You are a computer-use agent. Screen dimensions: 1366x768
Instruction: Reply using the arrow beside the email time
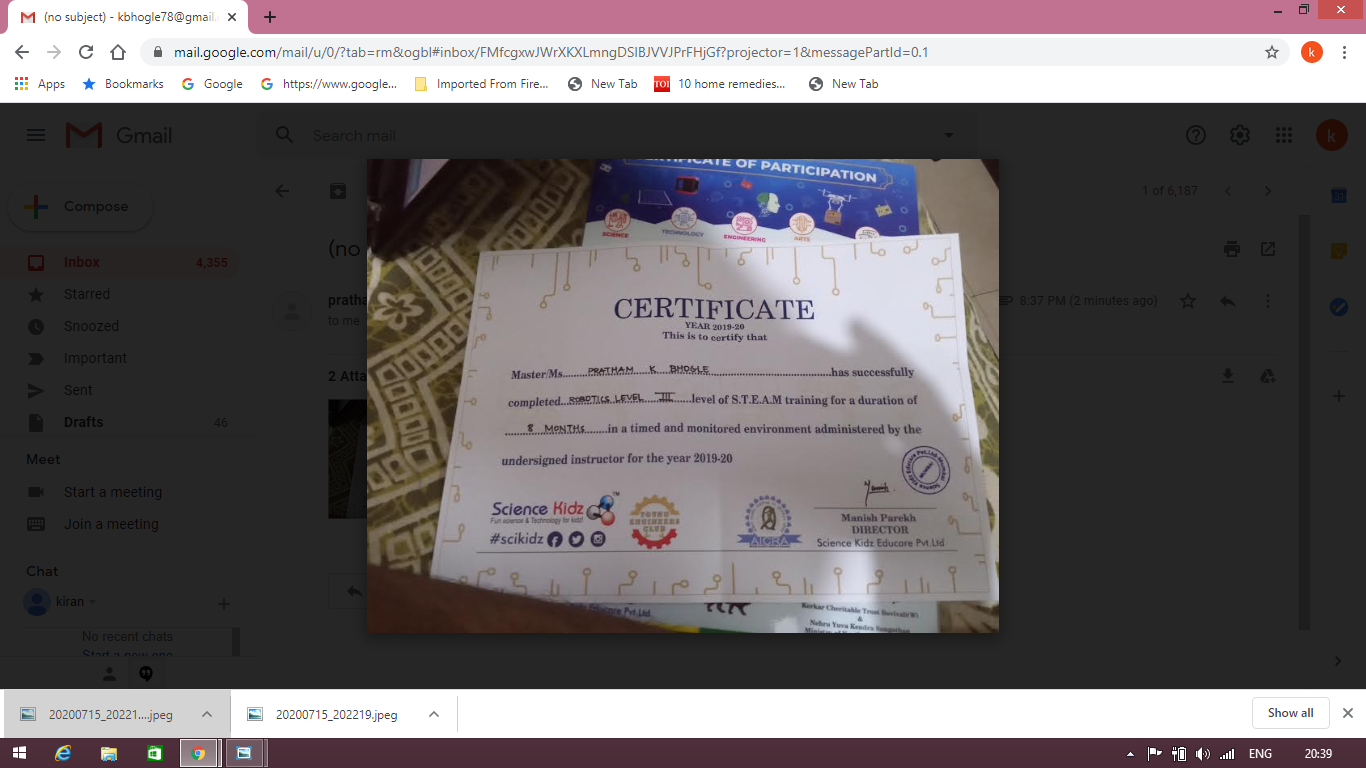tap(1228, 301)
